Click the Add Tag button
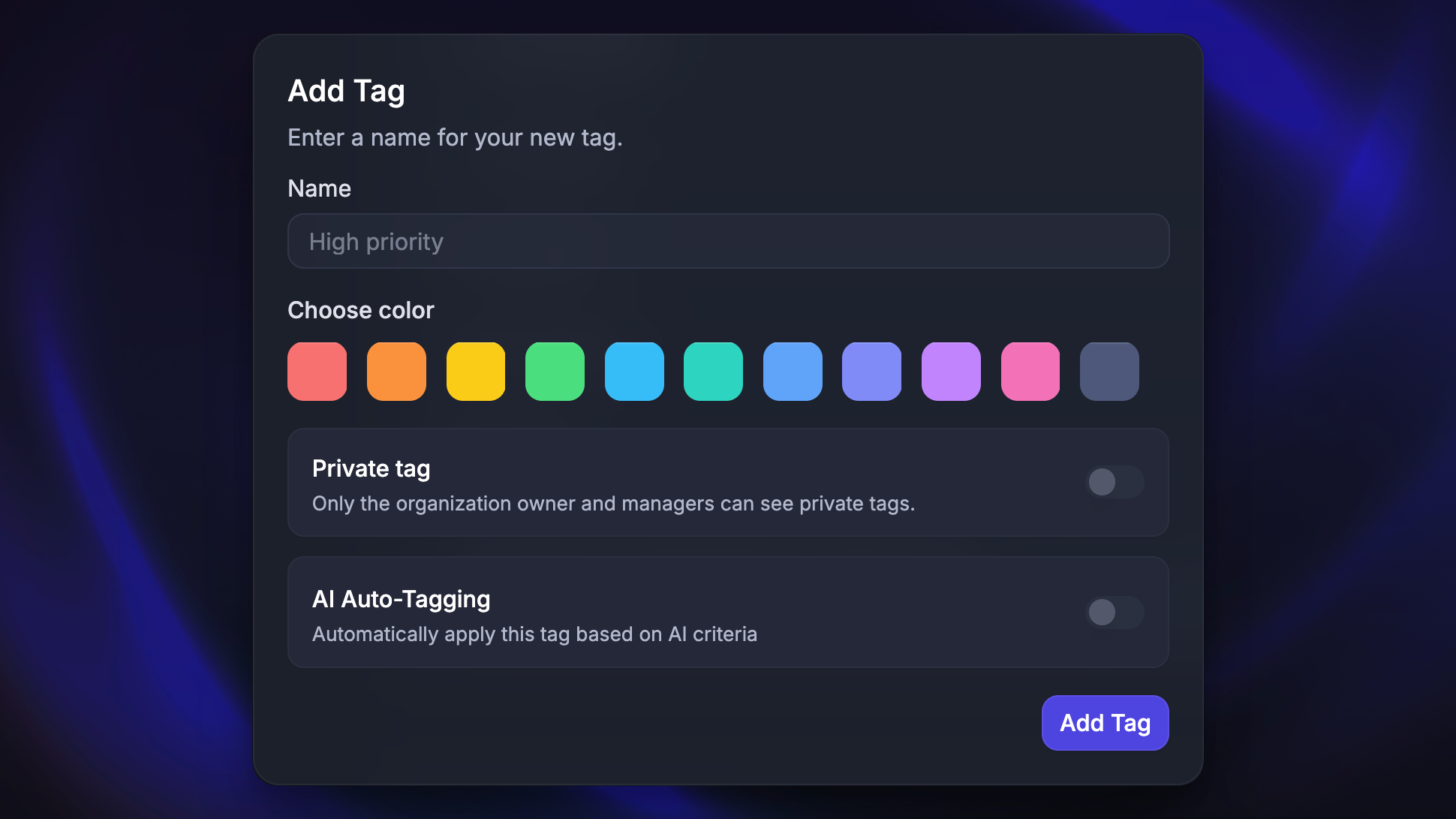The image size is (1456, 819). 1105,722
